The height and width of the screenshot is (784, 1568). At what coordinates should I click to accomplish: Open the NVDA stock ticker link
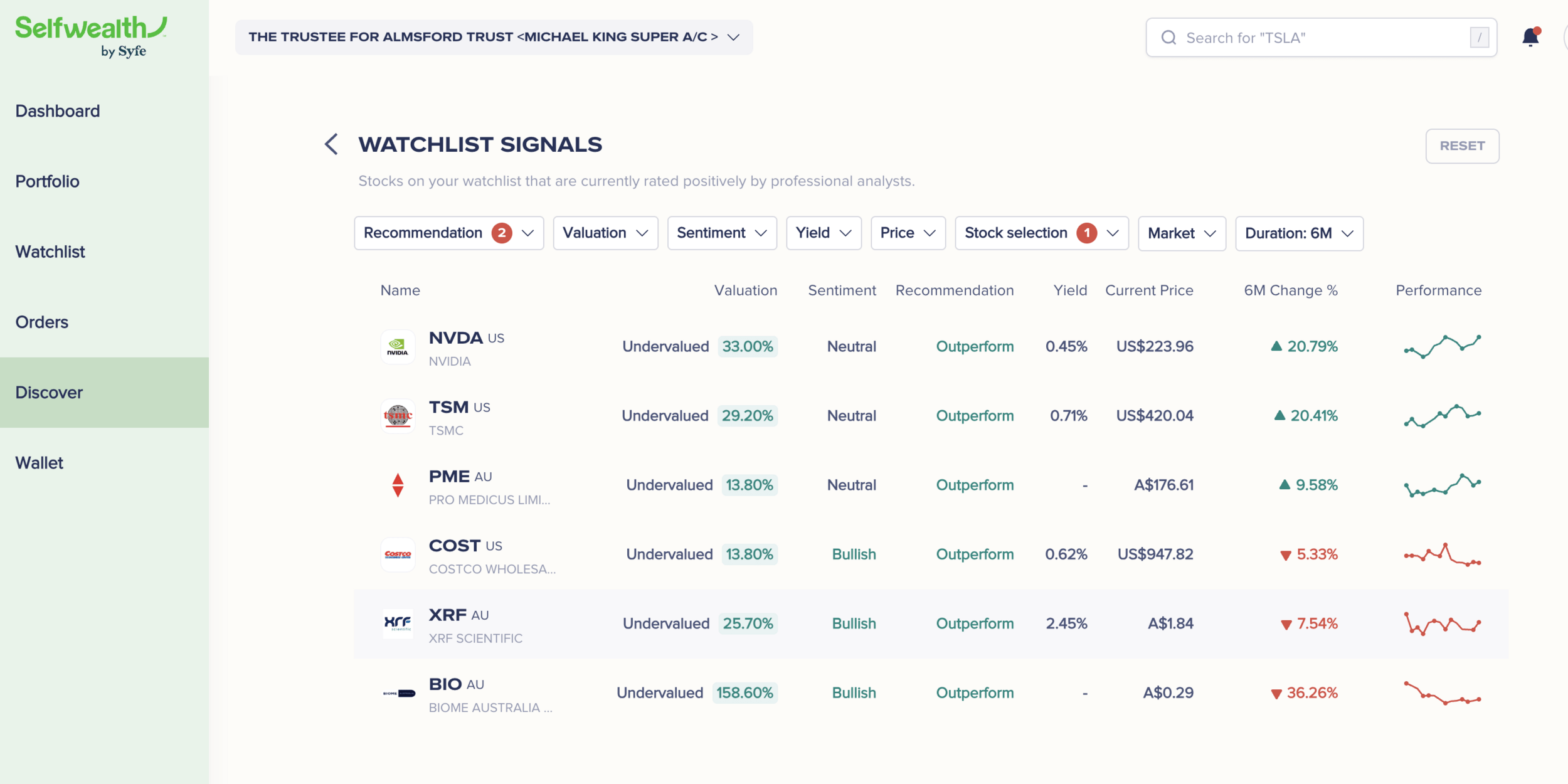click(456, 338)
